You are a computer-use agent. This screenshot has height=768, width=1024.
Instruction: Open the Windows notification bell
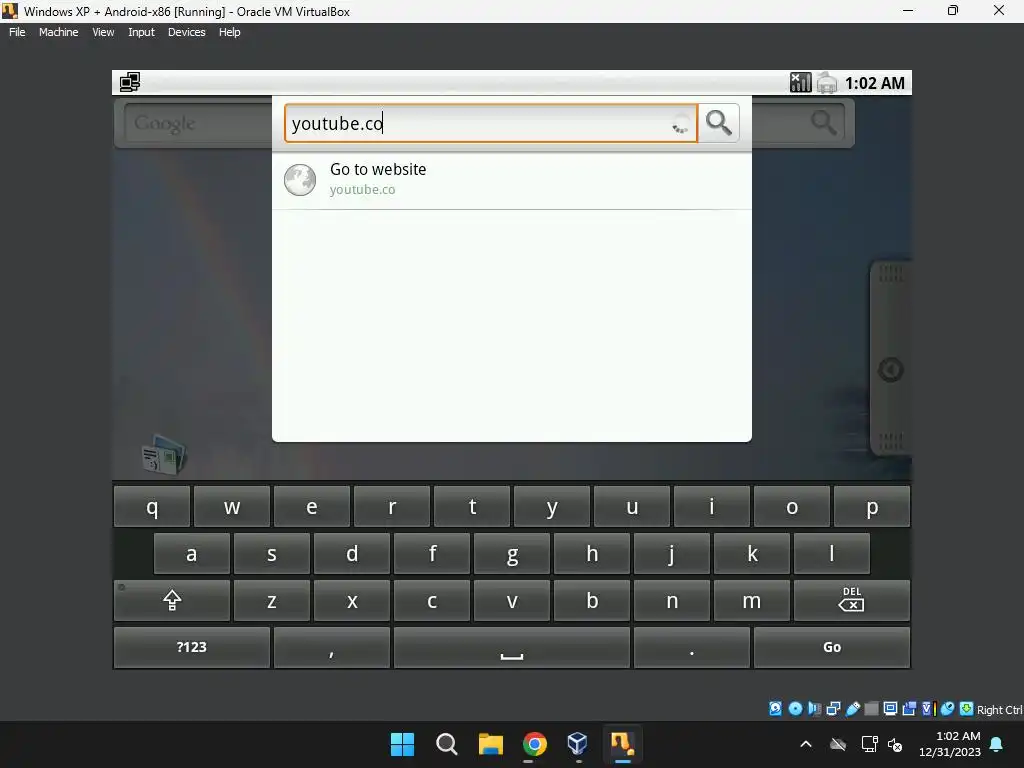(x=997, y=744)
